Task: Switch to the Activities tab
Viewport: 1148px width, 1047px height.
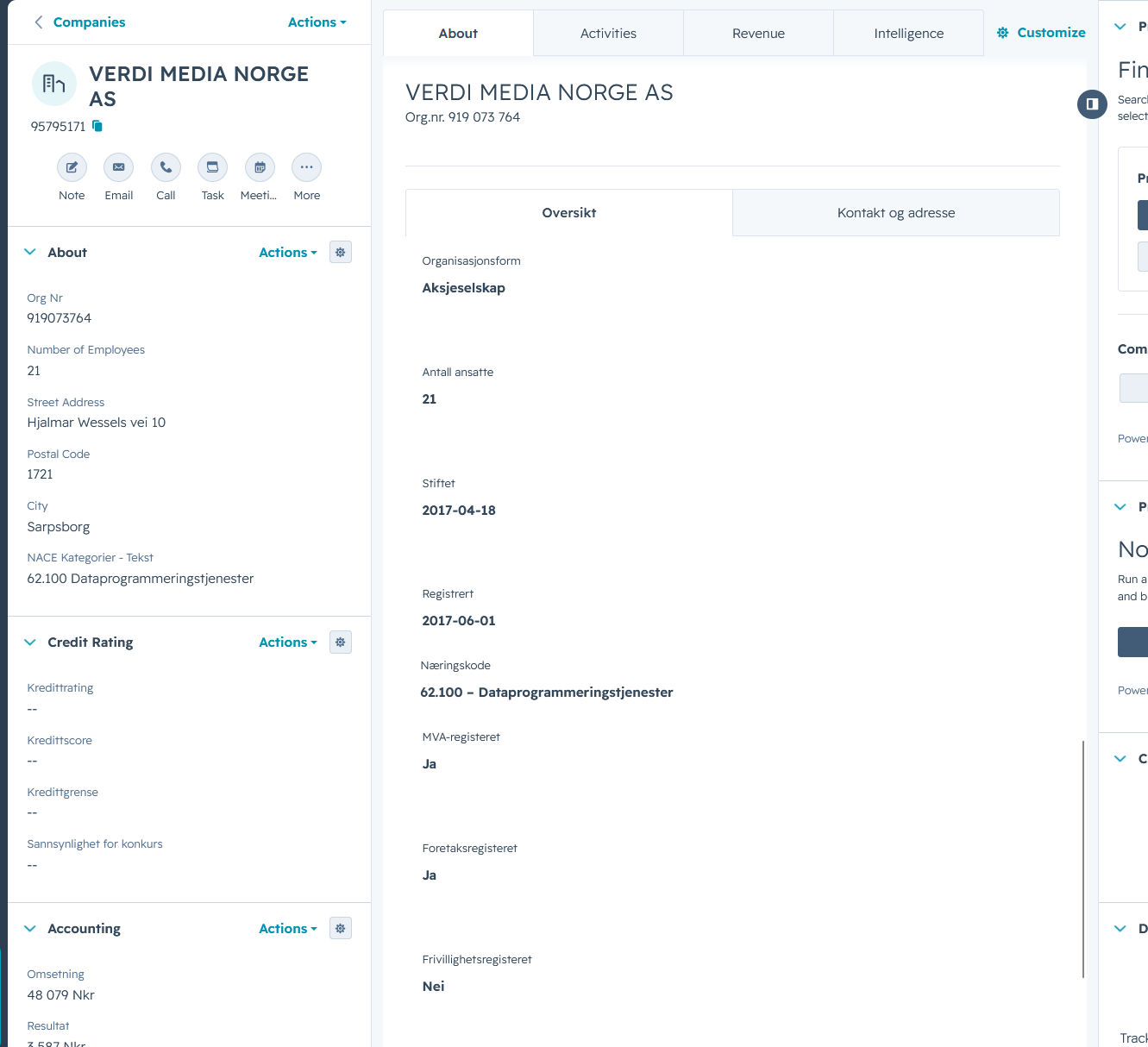Action: pos(608,34)
